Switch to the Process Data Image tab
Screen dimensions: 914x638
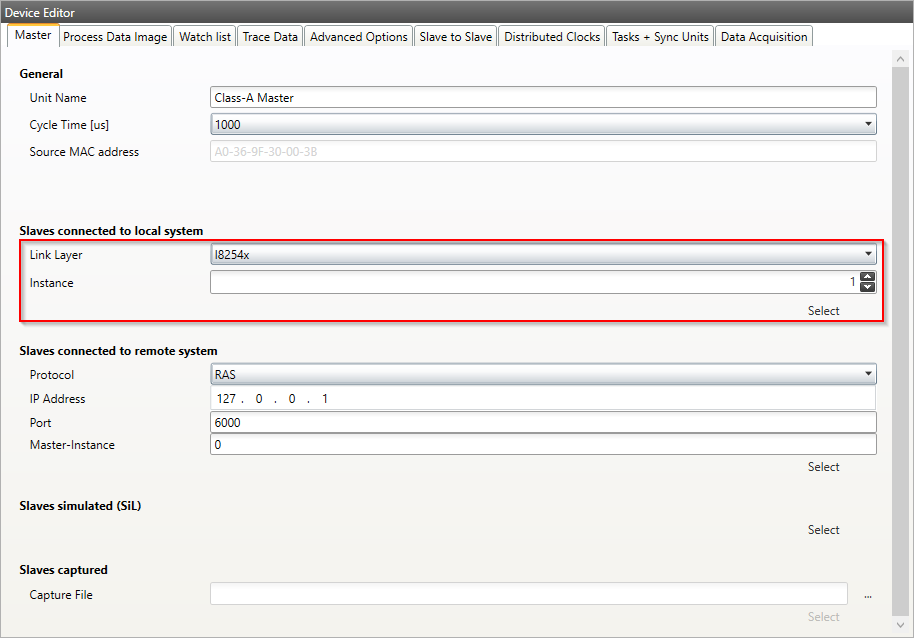[115, 37]
